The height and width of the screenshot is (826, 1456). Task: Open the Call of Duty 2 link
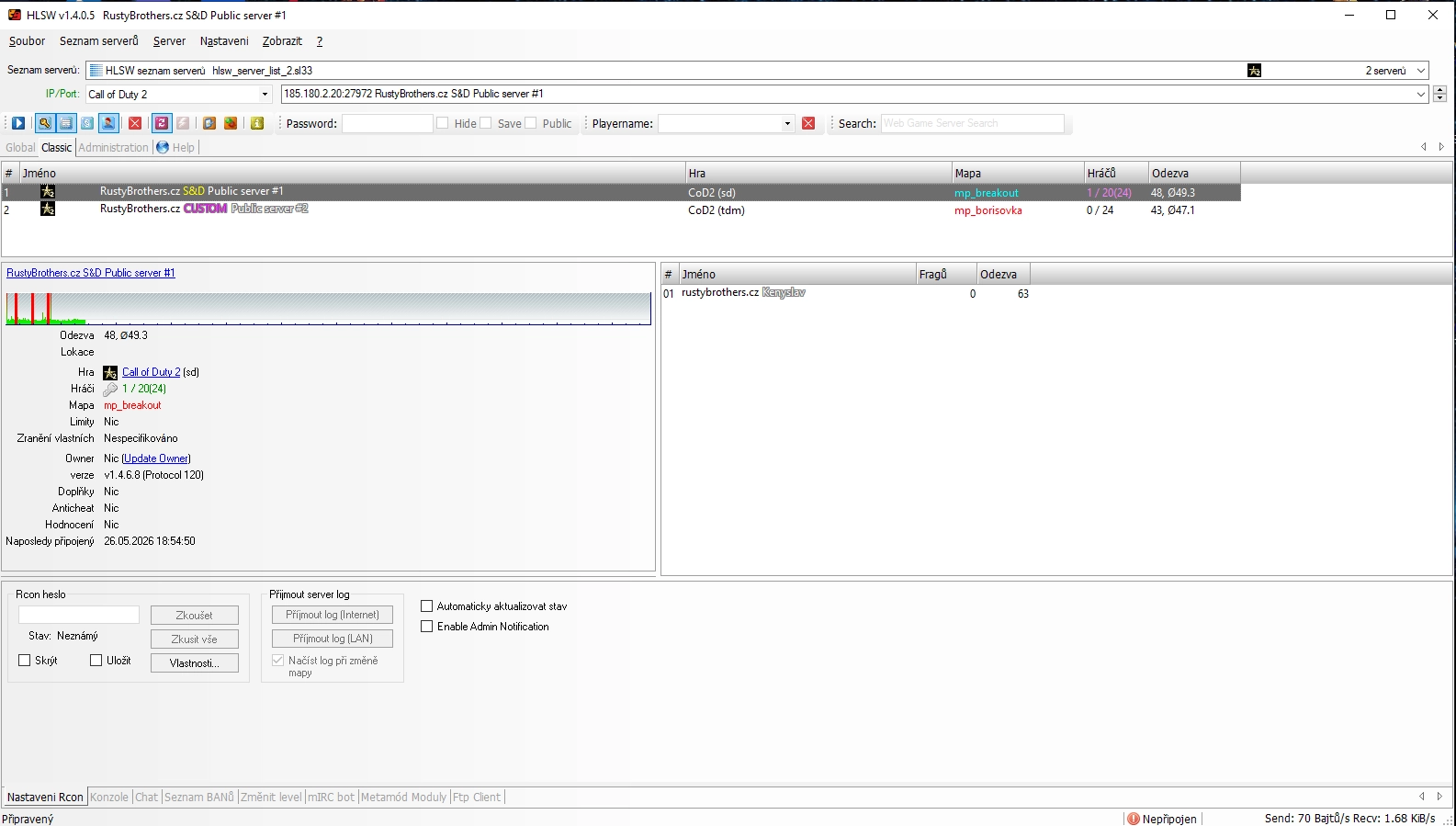coord(152,372)
